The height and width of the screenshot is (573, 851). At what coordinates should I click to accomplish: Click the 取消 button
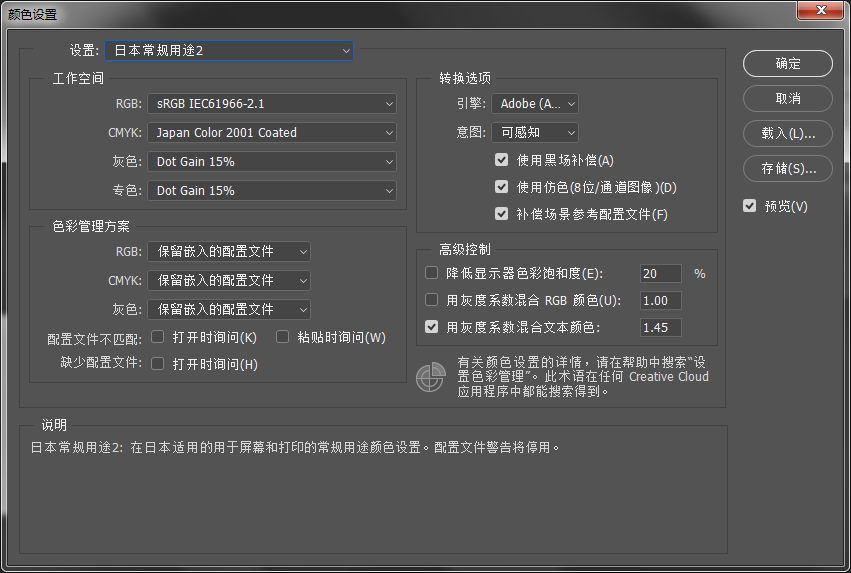click(788, 98)
